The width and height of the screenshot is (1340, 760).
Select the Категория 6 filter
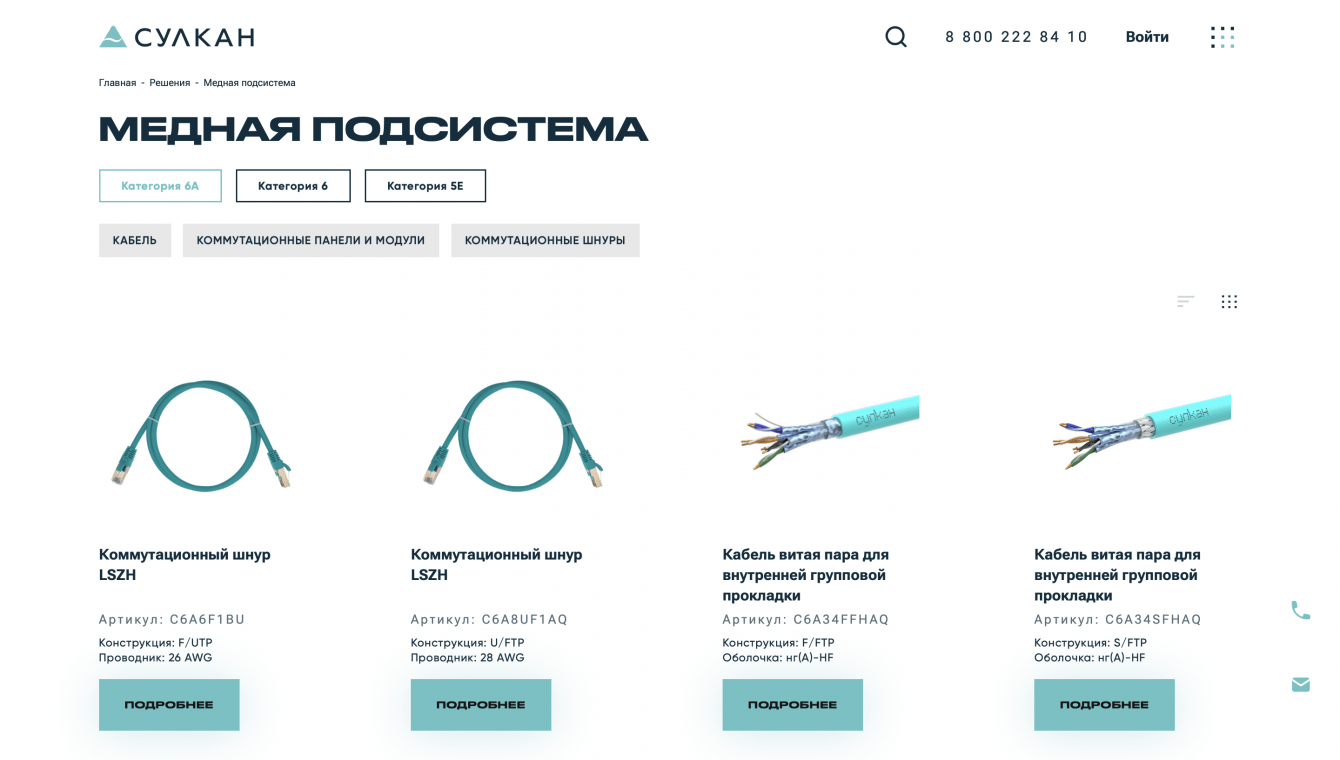(x=293, y=186)
